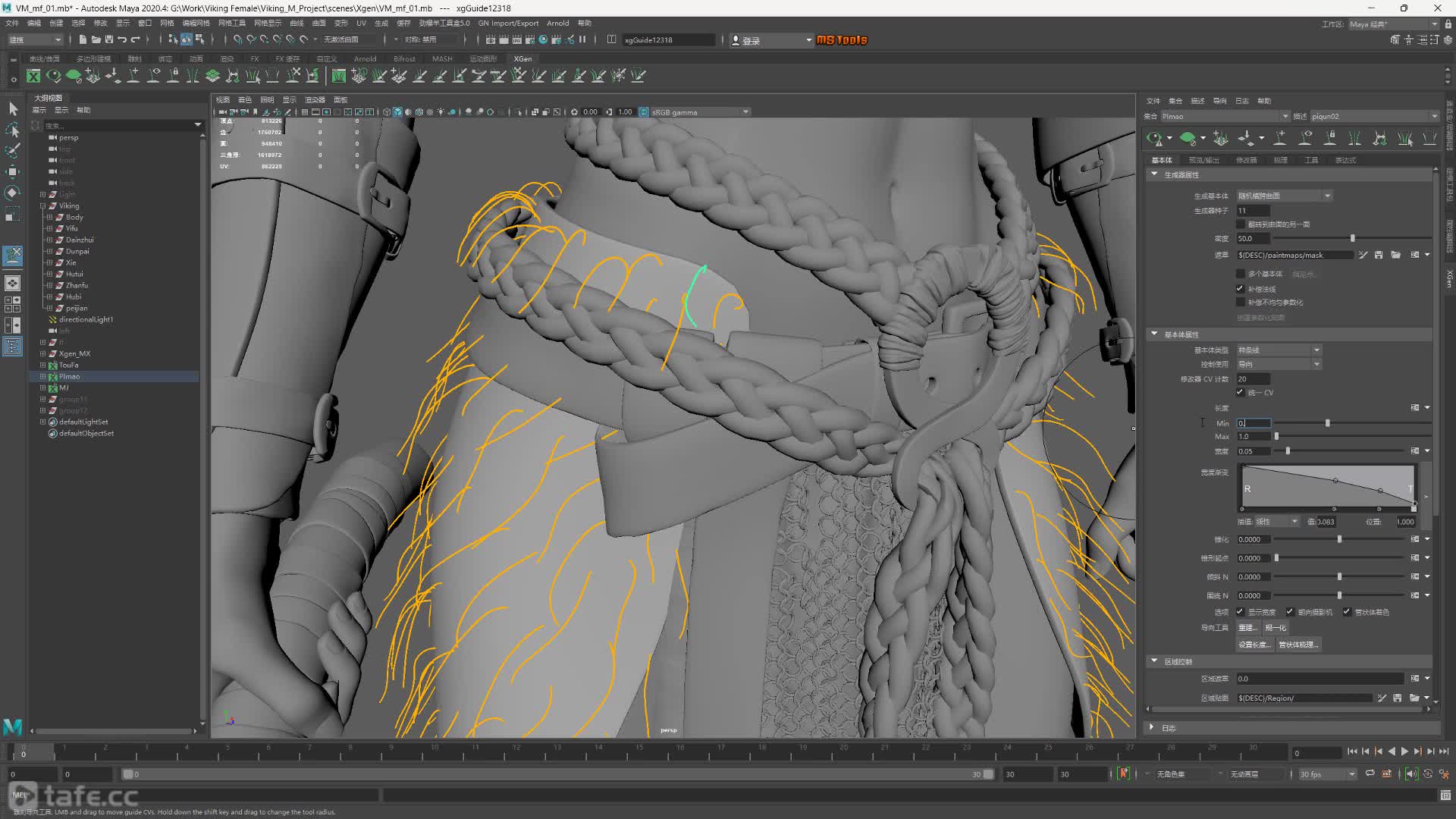Screen dimensions: 1456x819
Task: Toggle the compensate normals checkbox
Action: [1241, 289]
